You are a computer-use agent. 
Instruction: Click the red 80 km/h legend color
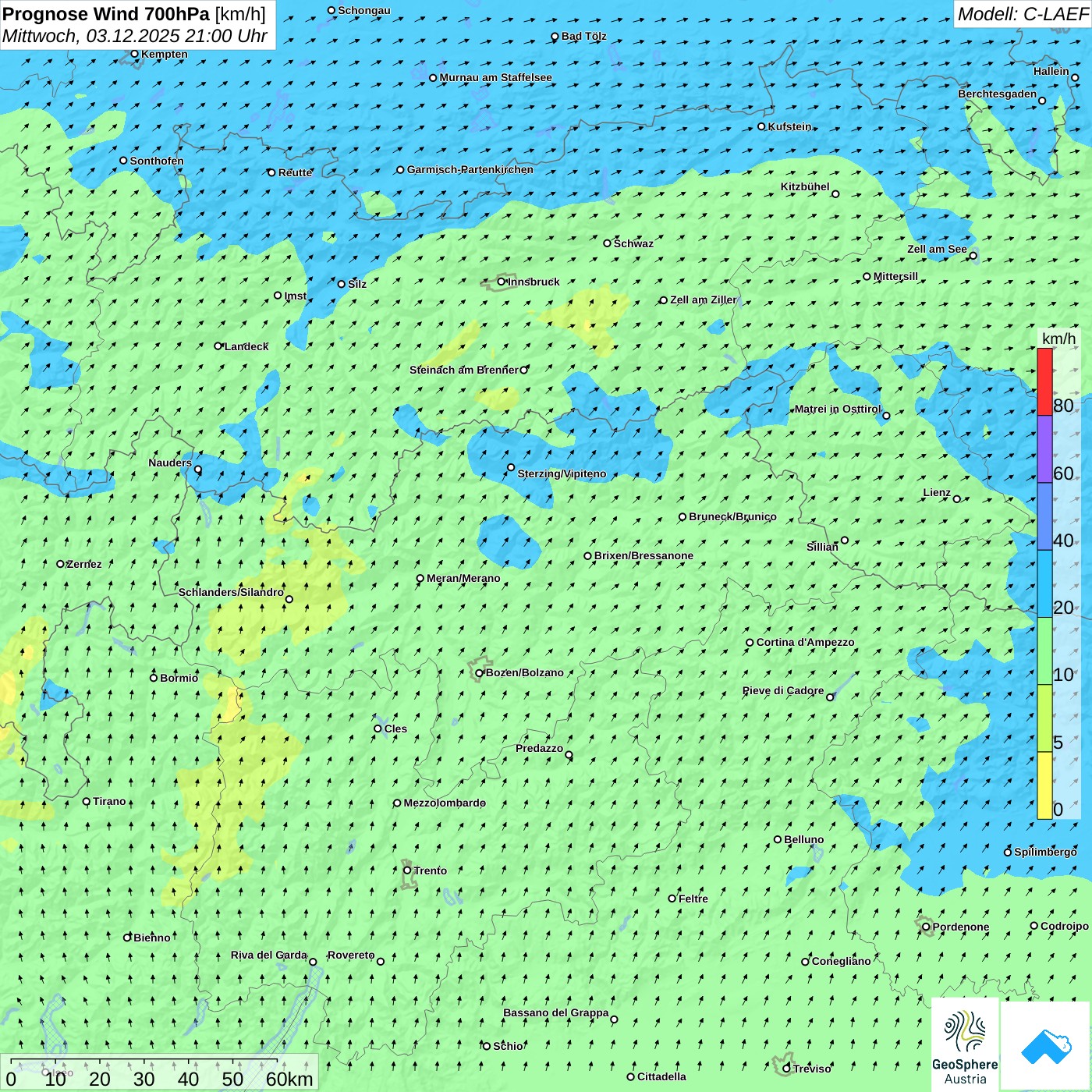coord(1044,381)
